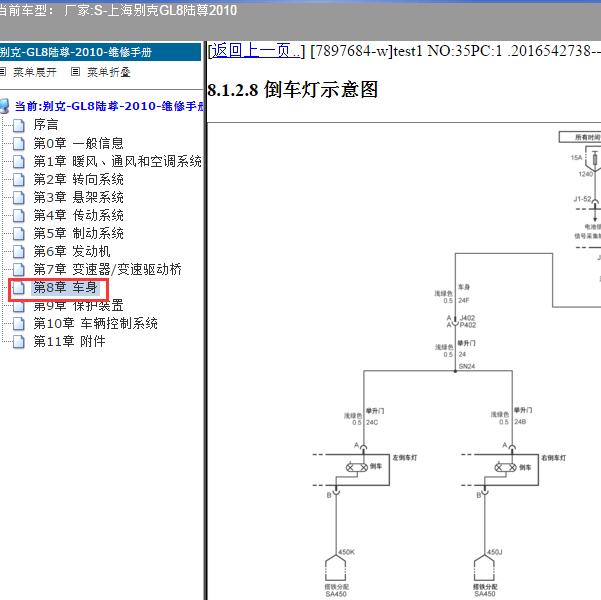Select 第4章 传动系统

(79, 215)
